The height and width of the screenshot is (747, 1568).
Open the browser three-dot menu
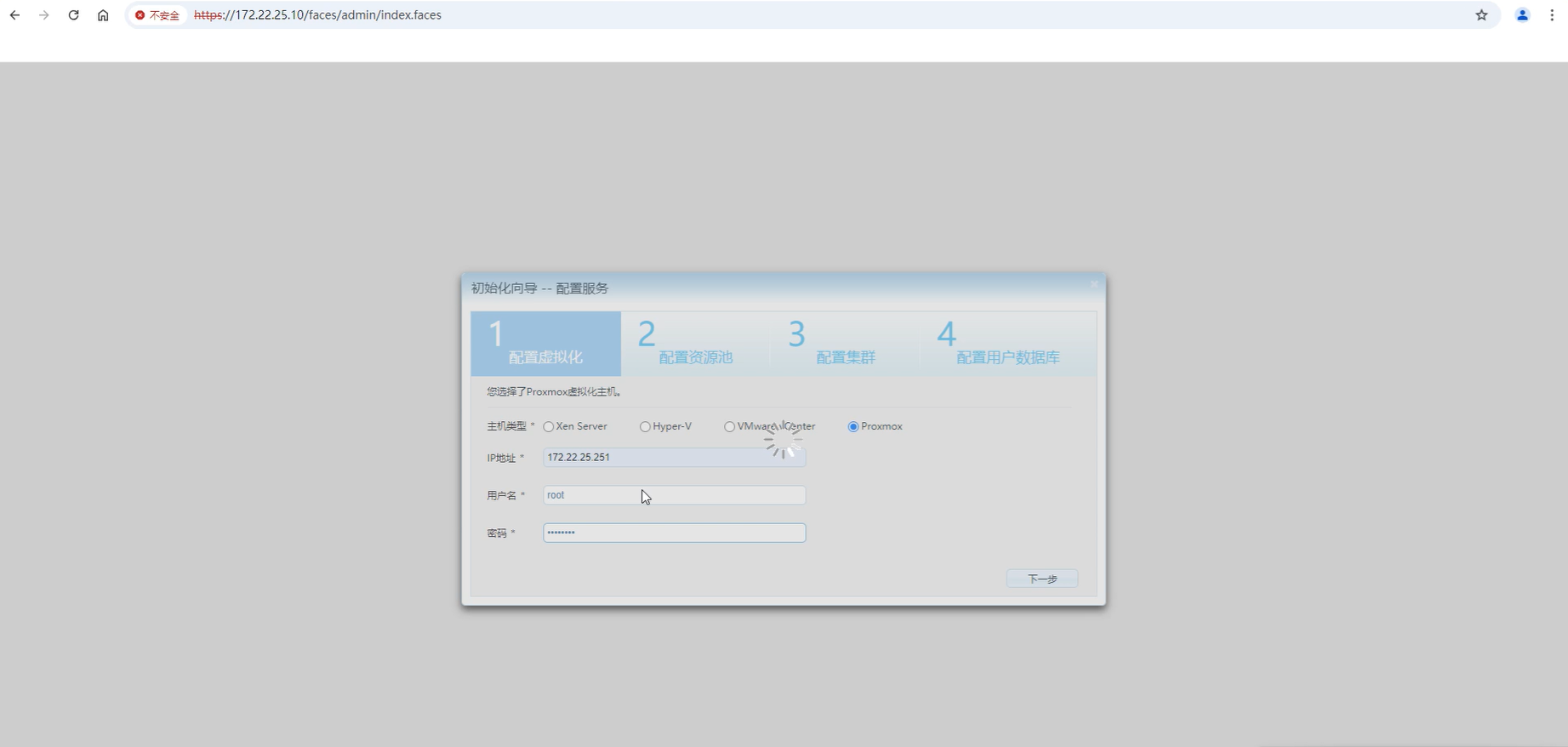click(x=1552, y=15)
